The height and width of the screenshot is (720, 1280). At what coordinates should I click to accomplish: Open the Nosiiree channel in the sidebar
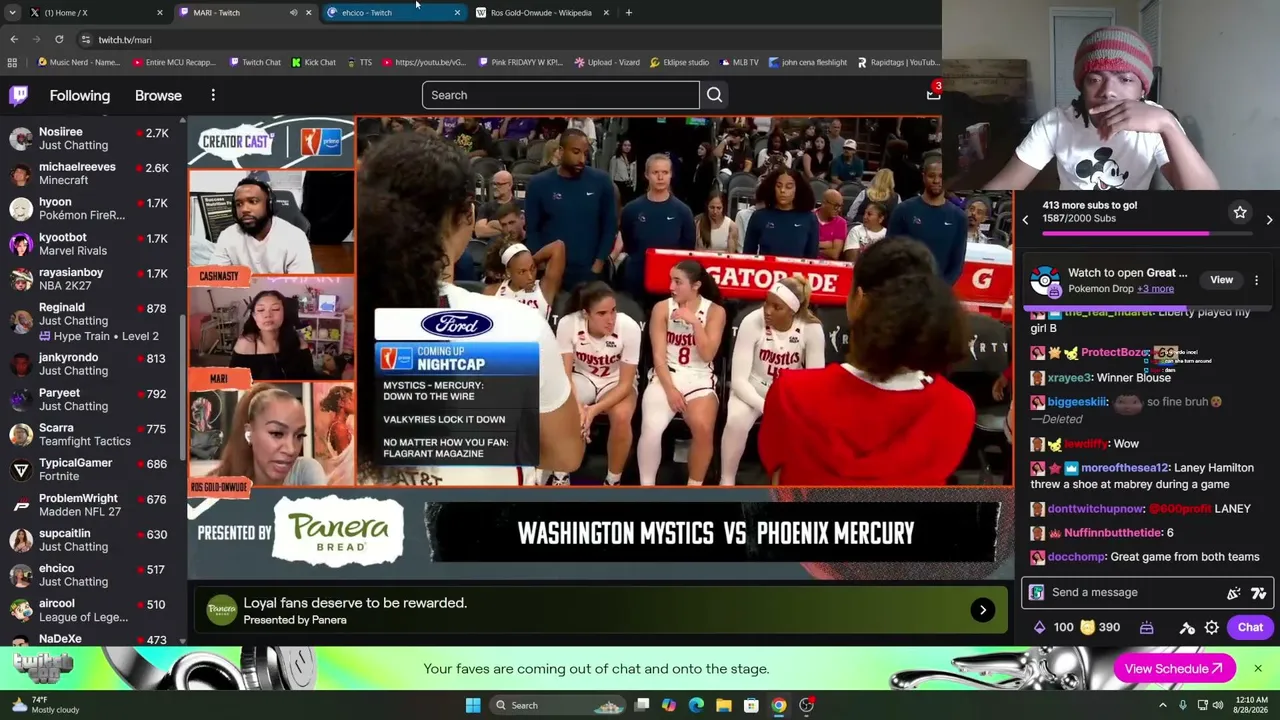(92, 139)
